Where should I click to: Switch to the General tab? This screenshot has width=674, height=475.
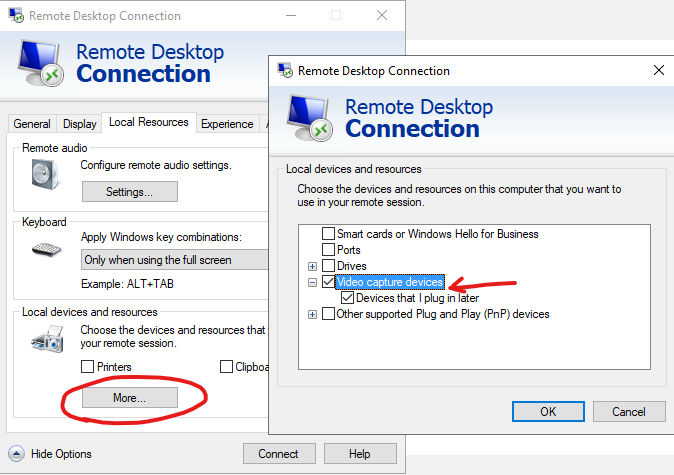click(x=32, y=124)
